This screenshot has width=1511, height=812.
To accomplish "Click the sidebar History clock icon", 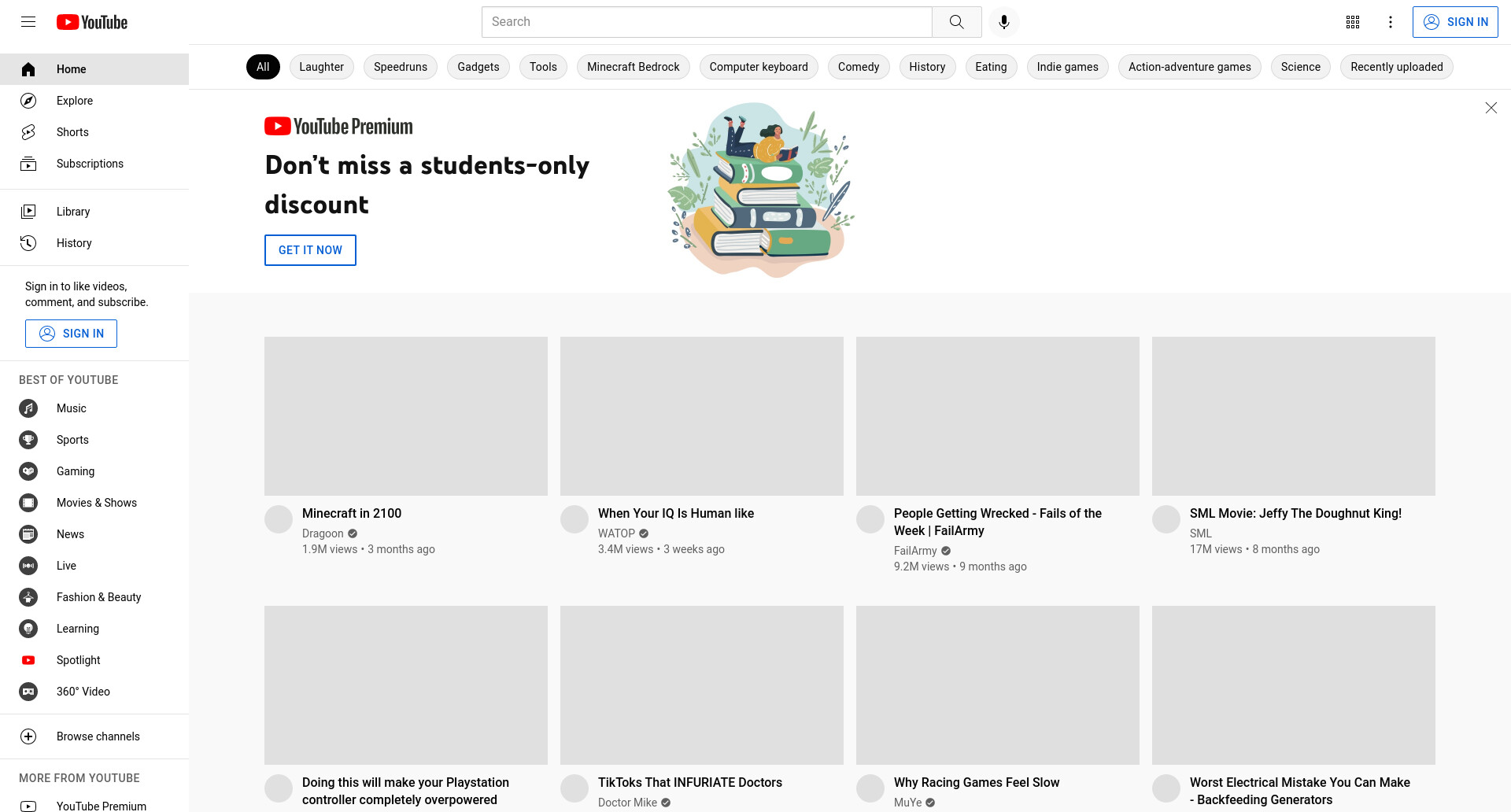I will 28,243.
